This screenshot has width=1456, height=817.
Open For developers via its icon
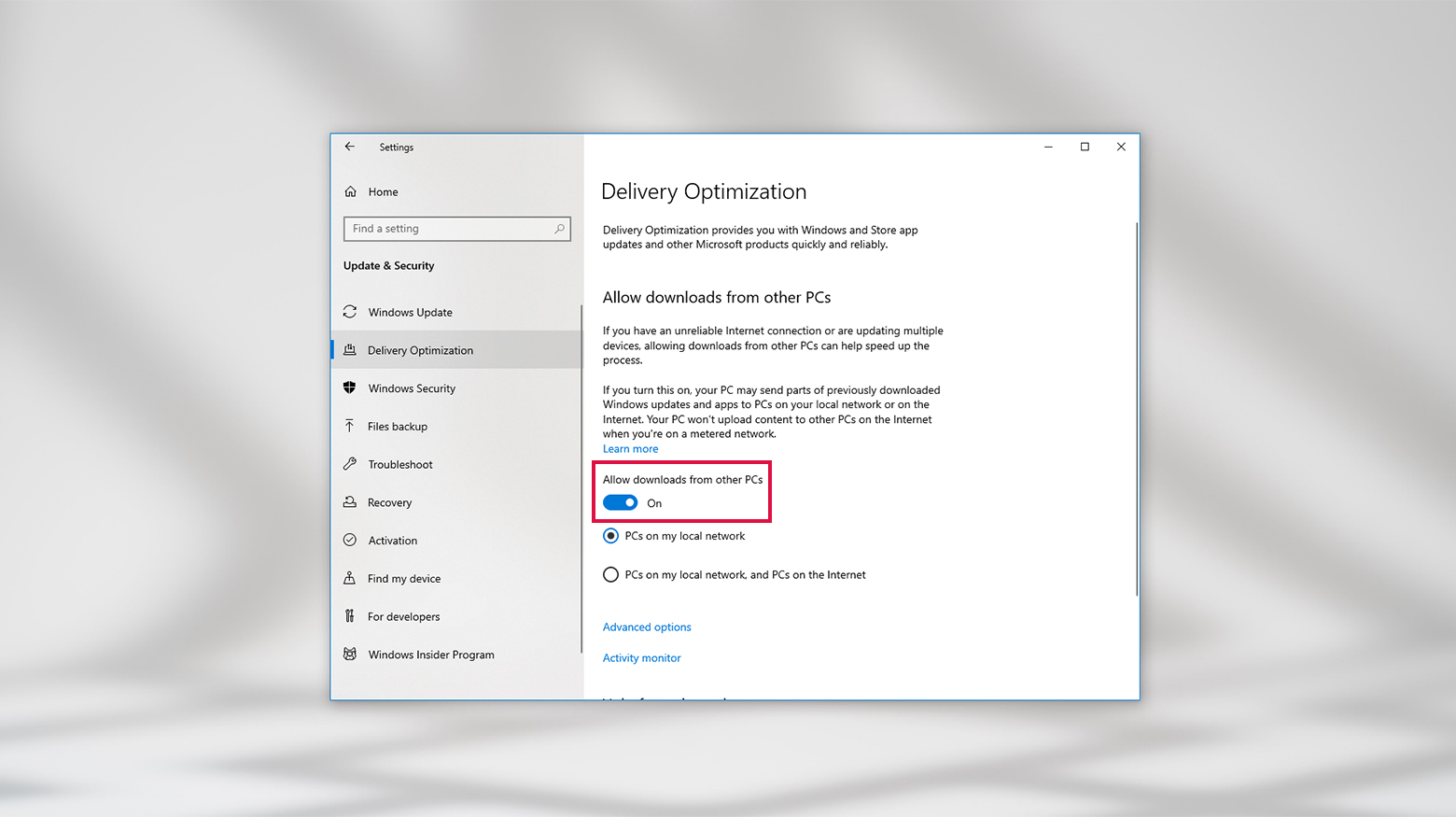(349, 616)
